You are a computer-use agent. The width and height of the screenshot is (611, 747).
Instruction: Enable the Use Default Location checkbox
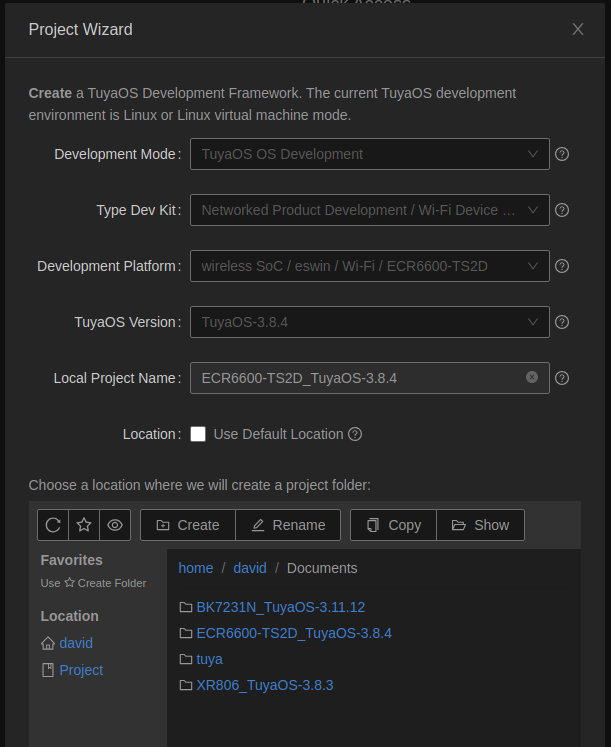pos(198,434)
